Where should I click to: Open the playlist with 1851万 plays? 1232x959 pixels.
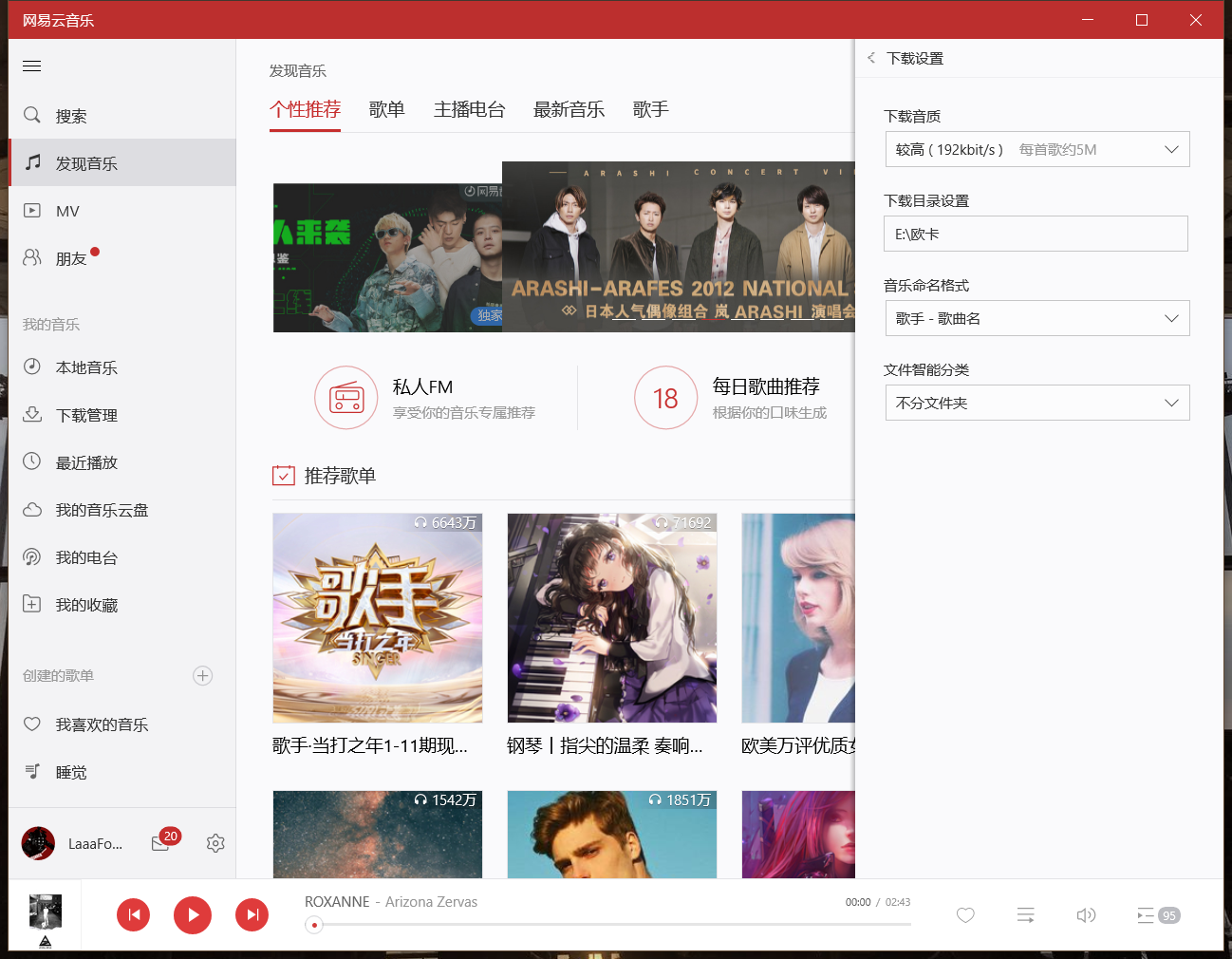point(612,835)
